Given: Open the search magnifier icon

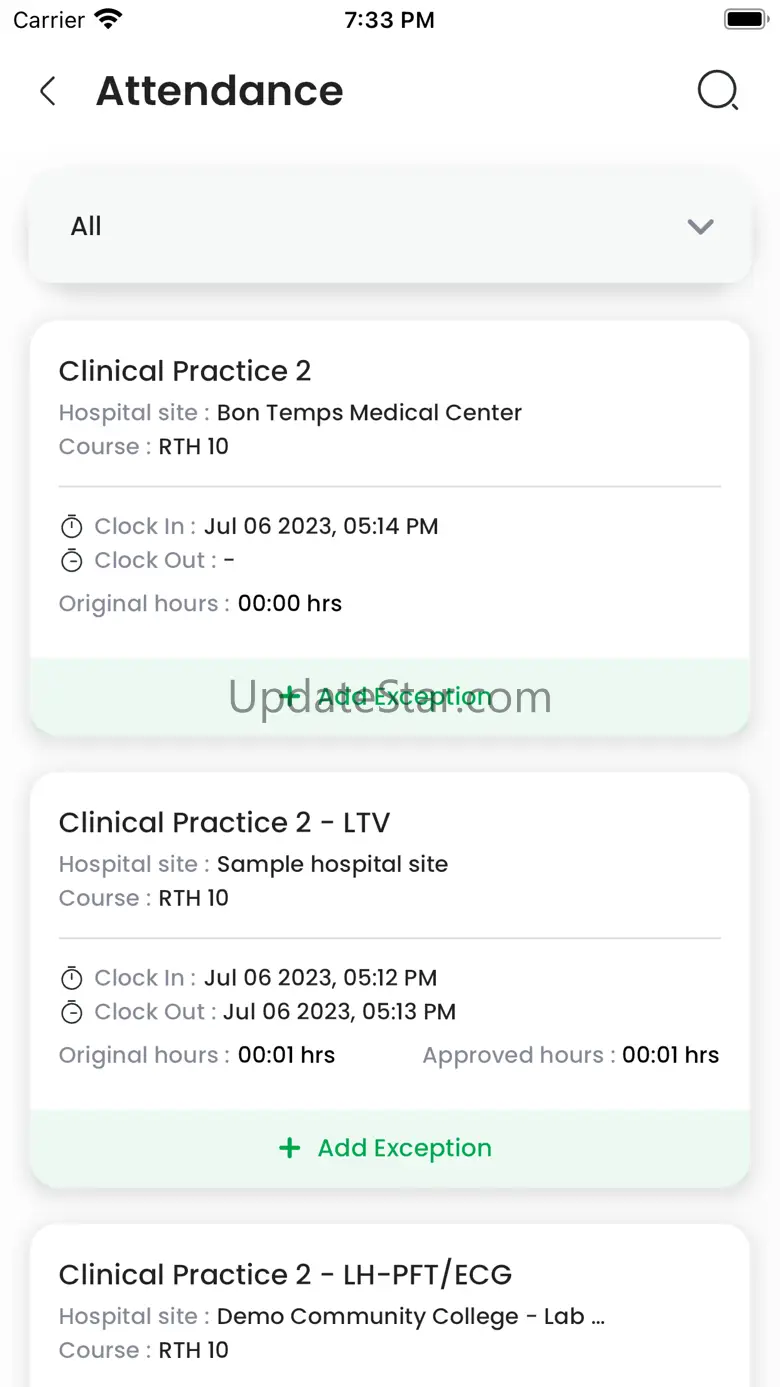Looking at the screenshot, I should [x=717, y=91].
